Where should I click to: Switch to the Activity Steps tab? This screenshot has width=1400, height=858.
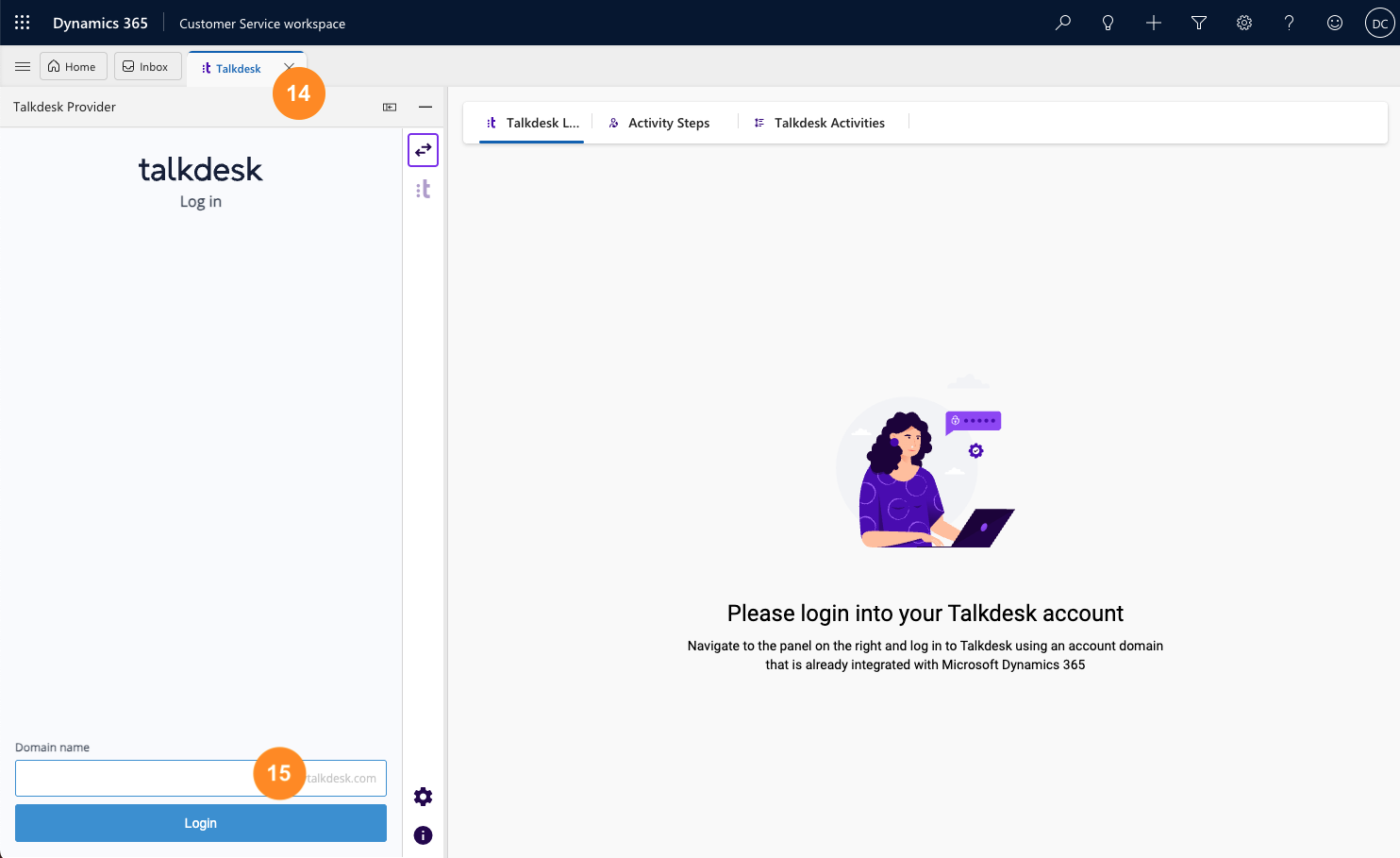click(659, 123)
